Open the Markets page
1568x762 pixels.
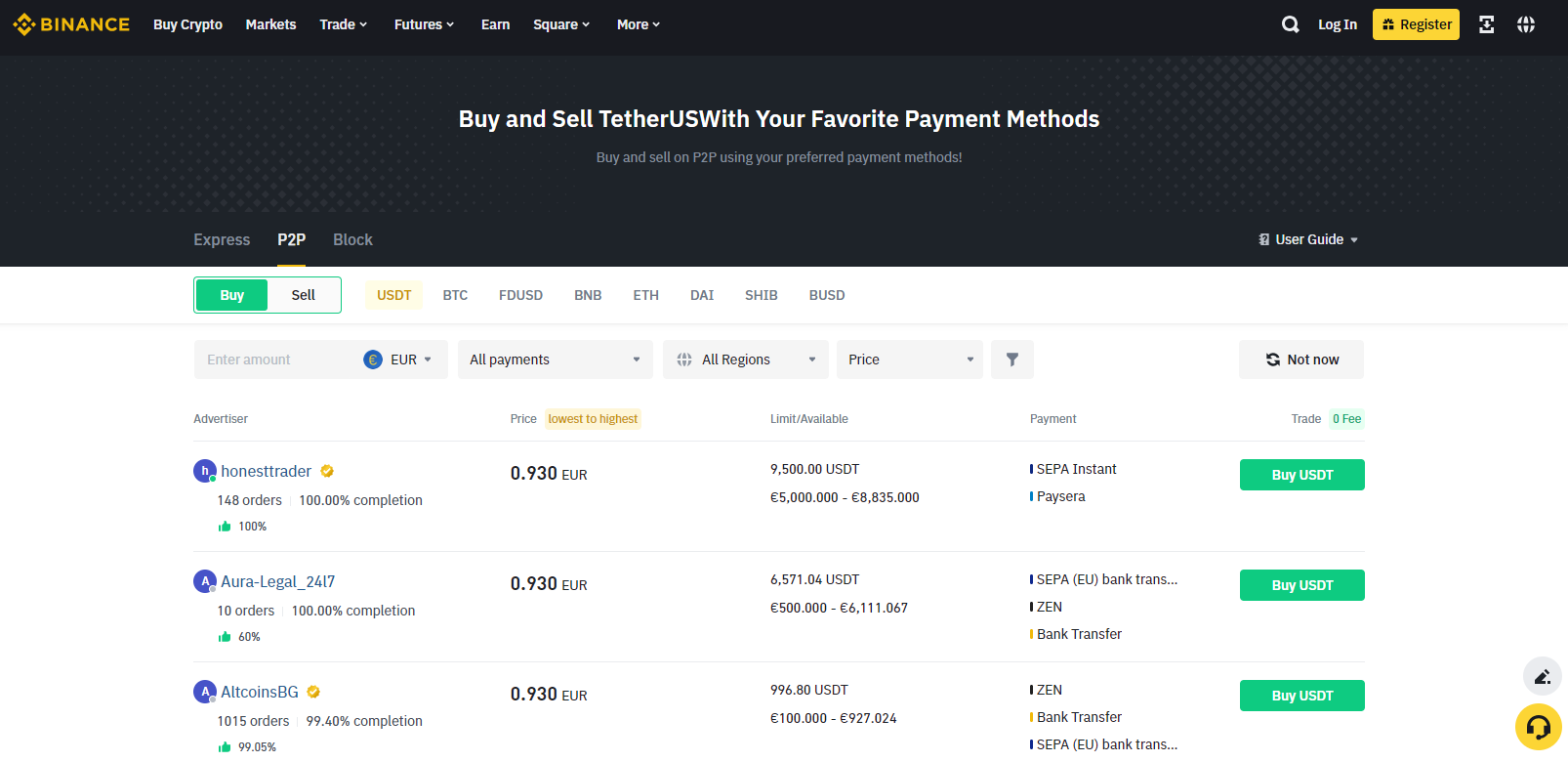tap(270, 24)
